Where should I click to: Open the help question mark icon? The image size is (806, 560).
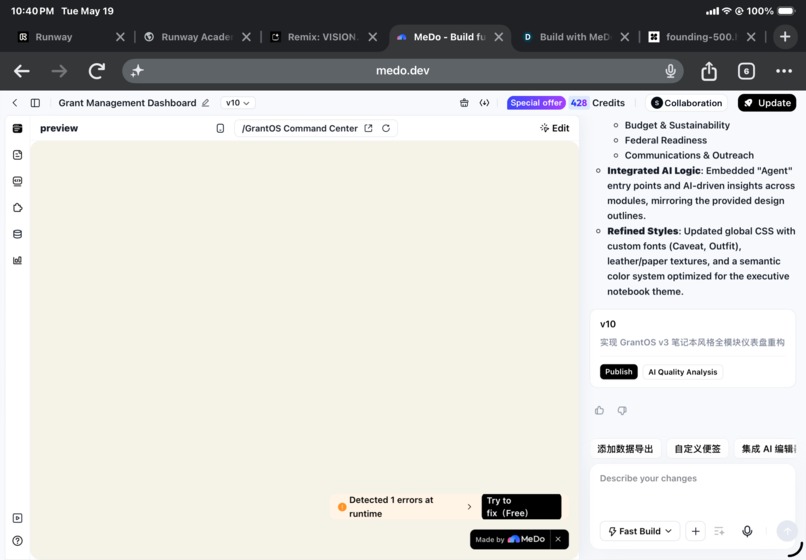pyautogui.click(x=17, y=540)
